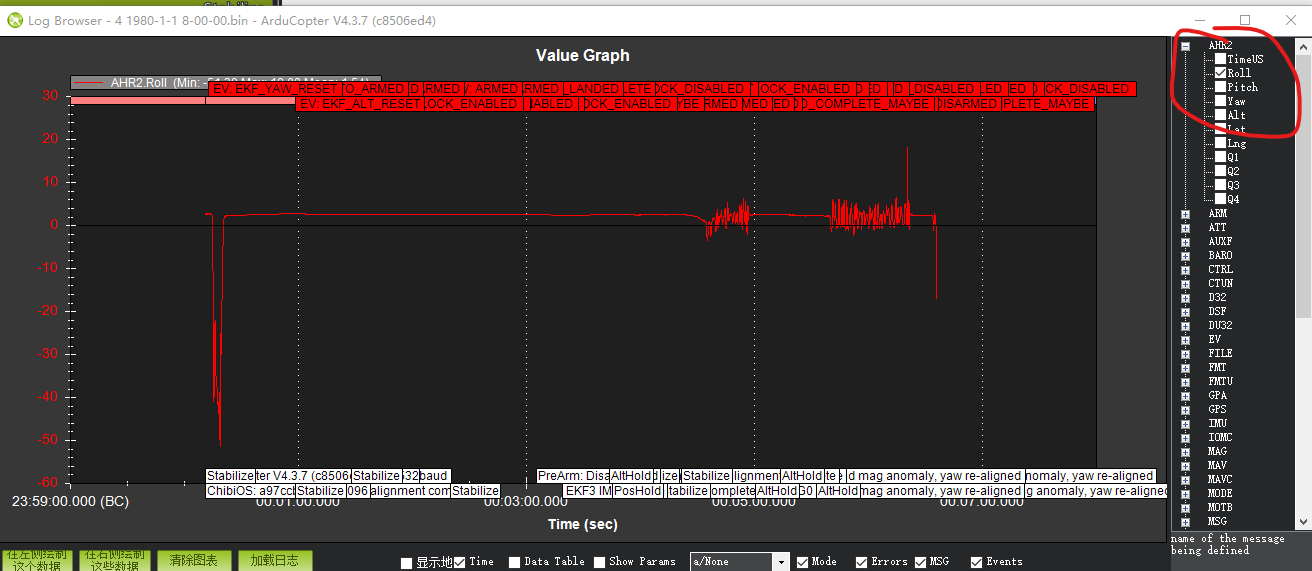Click the Time (sec) axis label
This screenshot has width=1312, height=571.
[x=583, y=524]
